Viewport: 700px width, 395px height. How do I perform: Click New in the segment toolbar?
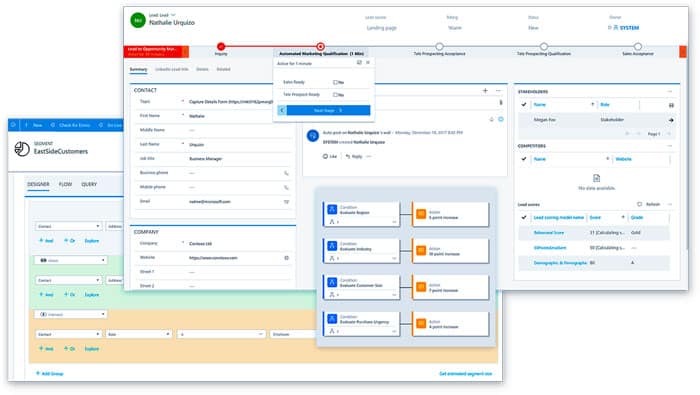point(34,125)
